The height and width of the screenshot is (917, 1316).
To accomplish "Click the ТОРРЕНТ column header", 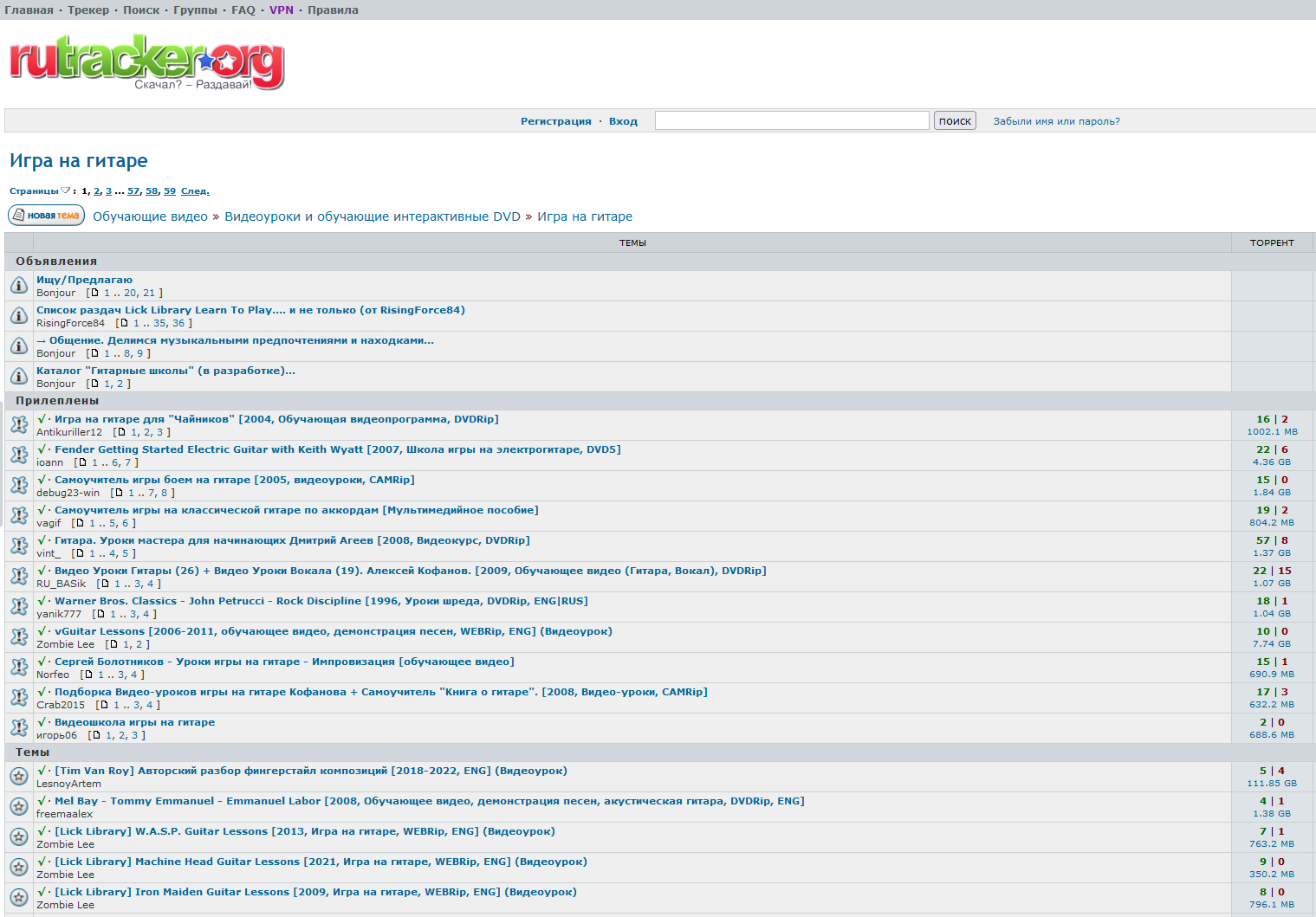I will point(1272,243).
